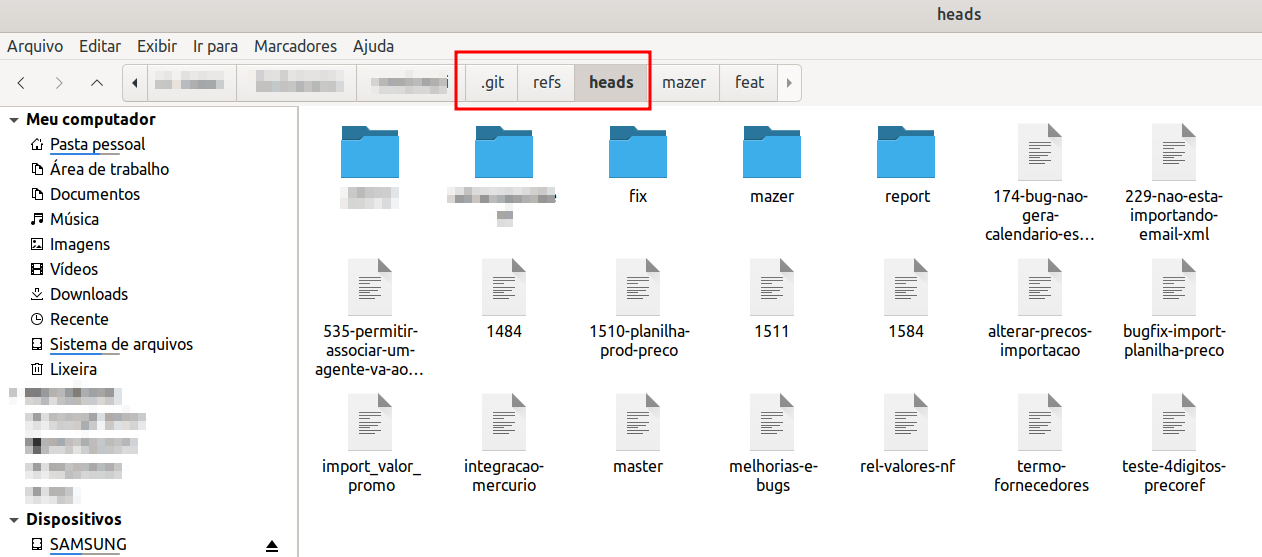Viewport: 1262px width, 557px height.
Task: Click the forward navigation arrow
Action: (59, 83)
